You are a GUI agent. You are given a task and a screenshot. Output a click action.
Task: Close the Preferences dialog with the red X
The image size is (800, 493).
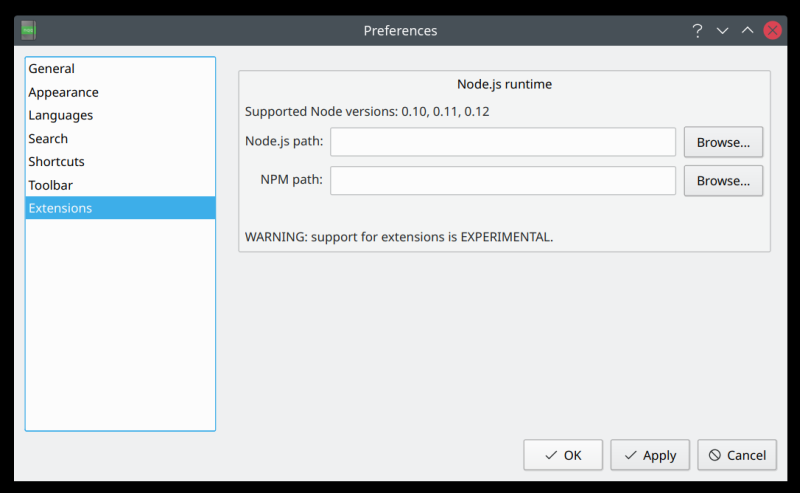pyautogui.click(x=772, y=30)
